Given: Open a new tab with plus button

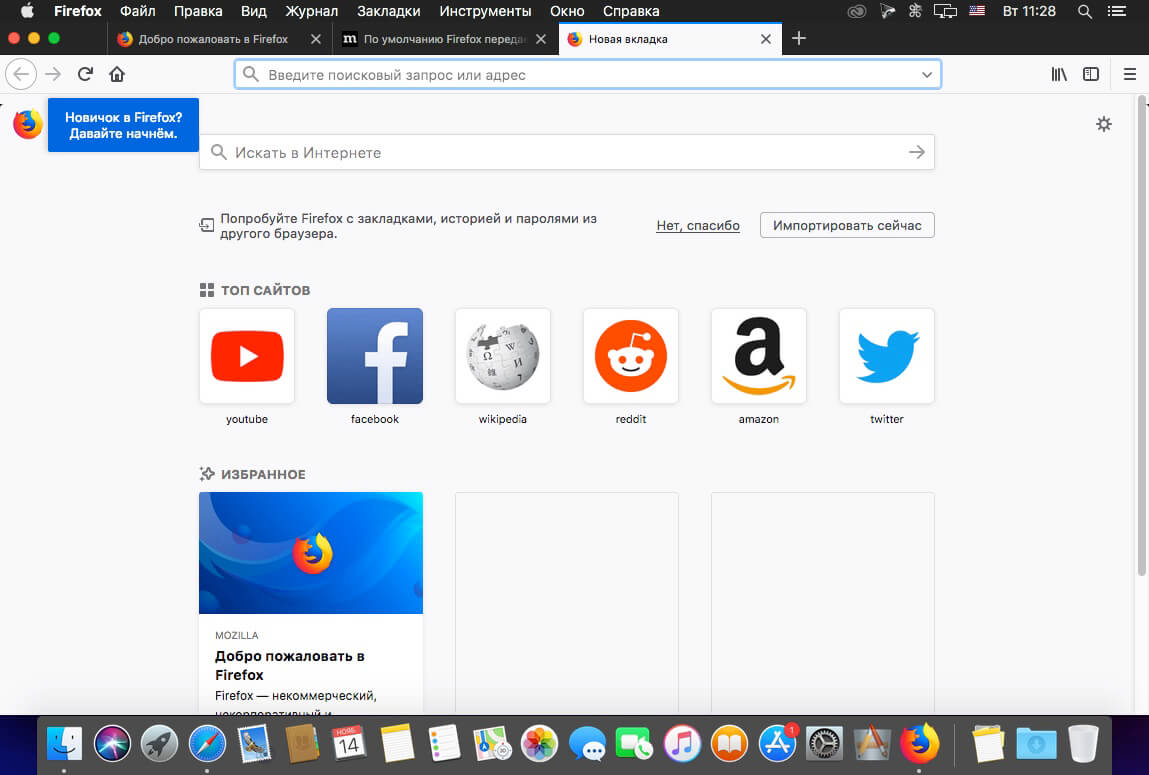Looking at the screenshot, I should click(799, 38).
